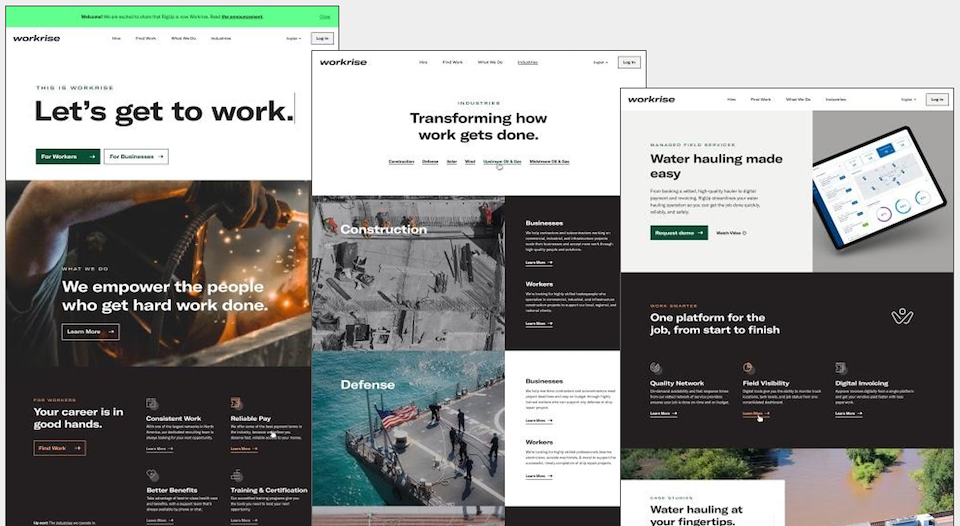This screenshot has width=960, height=526.
Task: Jump to Construction industry anchor link
Action: coord(401,162)
